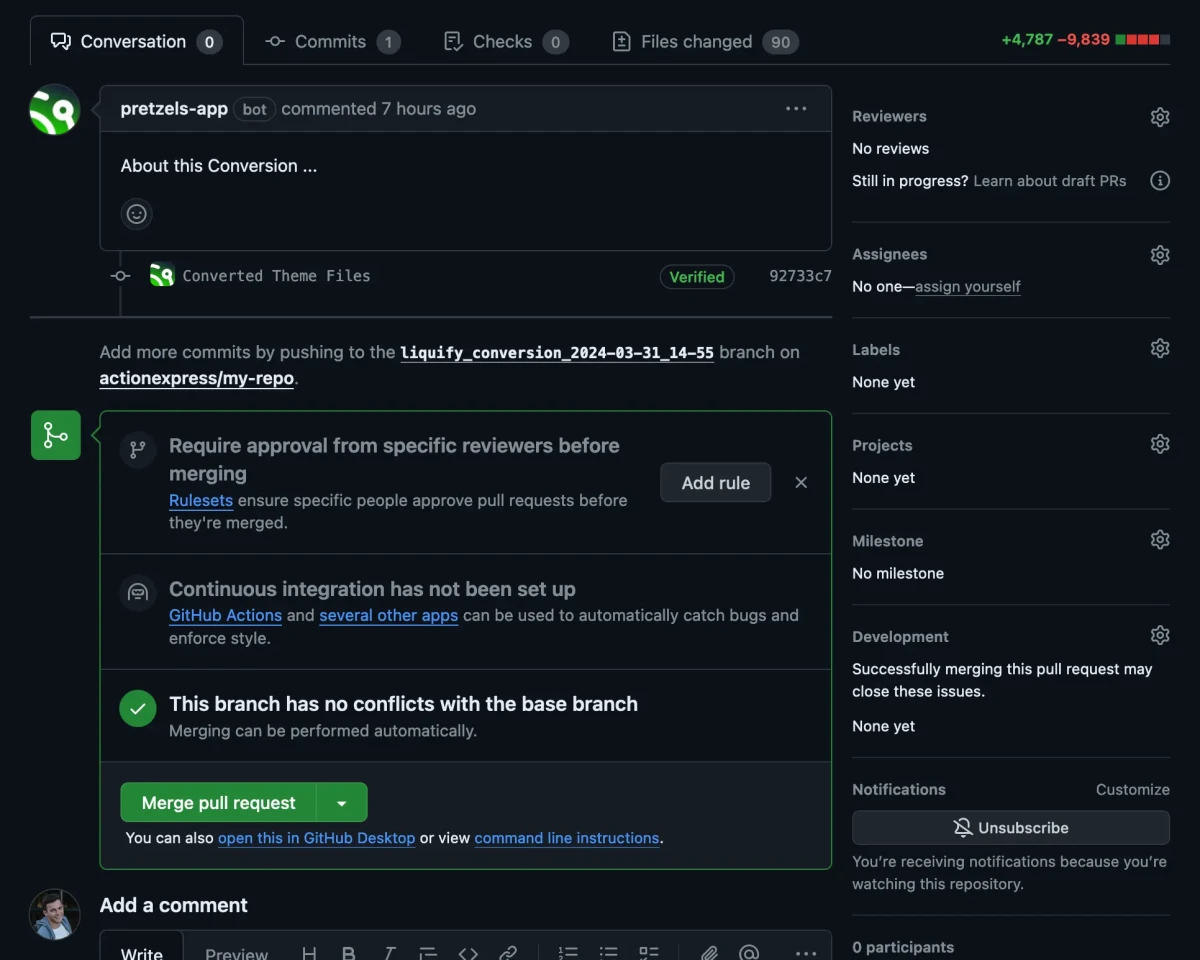Unsubscribe from notifications for this repository
This screenshot has width=1200, height=960.
coord(1010,827)
